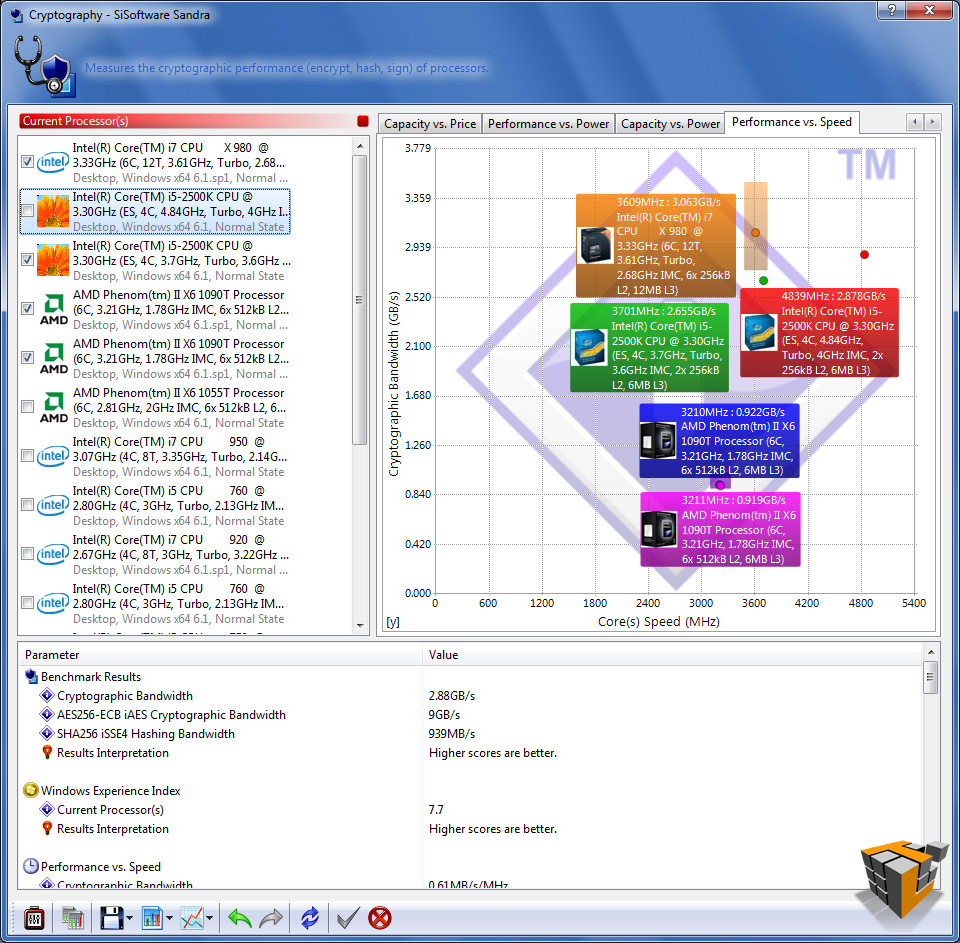Open the benchmark options icon in bottom toolbar
This screenshot has width=960, height=943.
(34, 918)
